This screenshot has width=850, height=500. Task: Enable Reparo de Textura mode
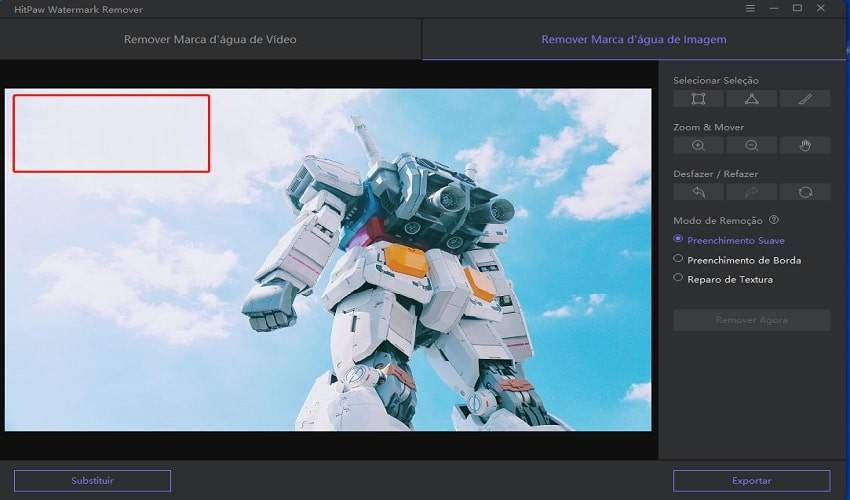pyautogui.click(x=679, y=278)
